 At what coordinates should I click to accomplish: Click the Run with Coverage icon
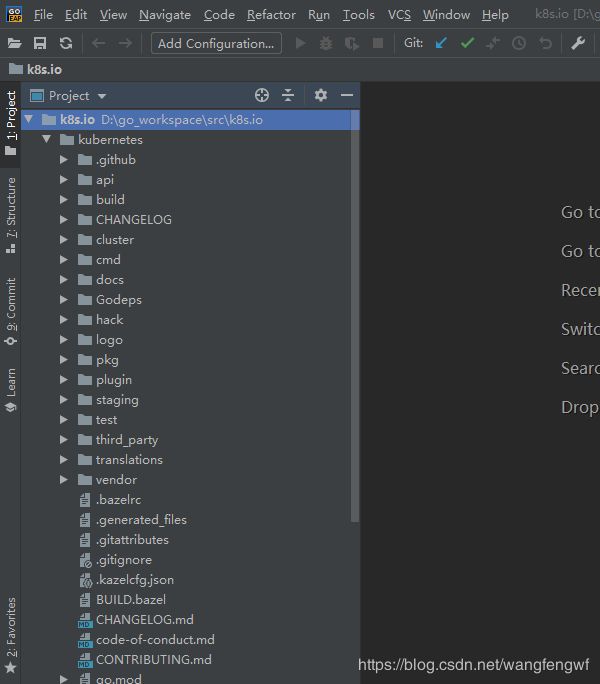[352, 43]
